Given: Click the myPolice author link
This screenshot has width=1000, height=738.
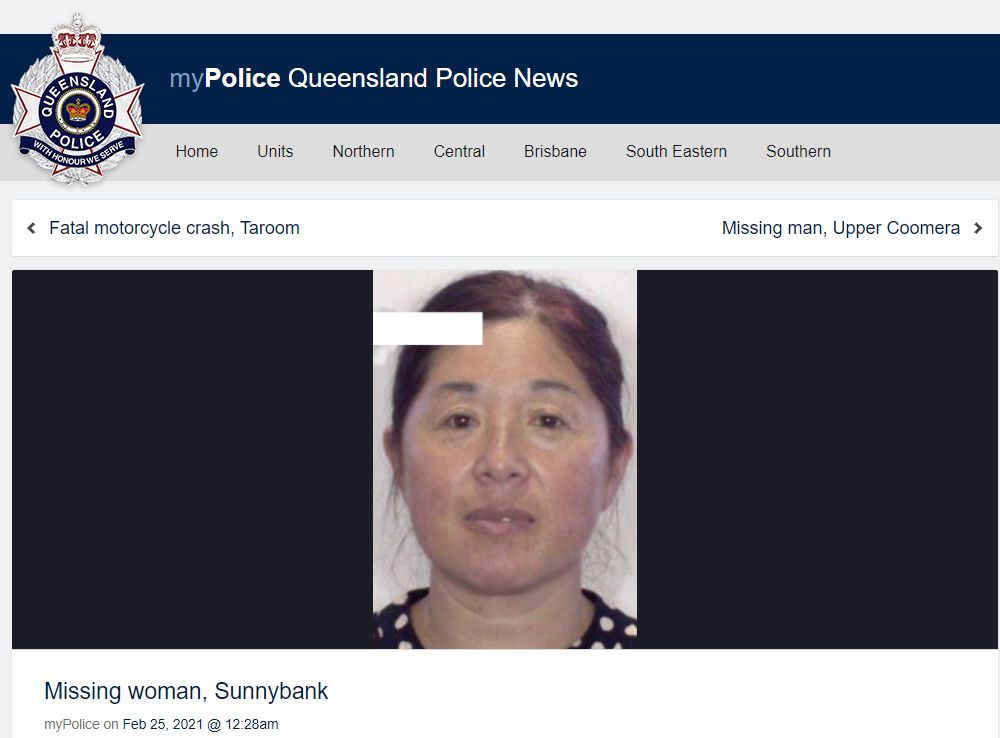Looking at the screenshot, I should 71,725.
